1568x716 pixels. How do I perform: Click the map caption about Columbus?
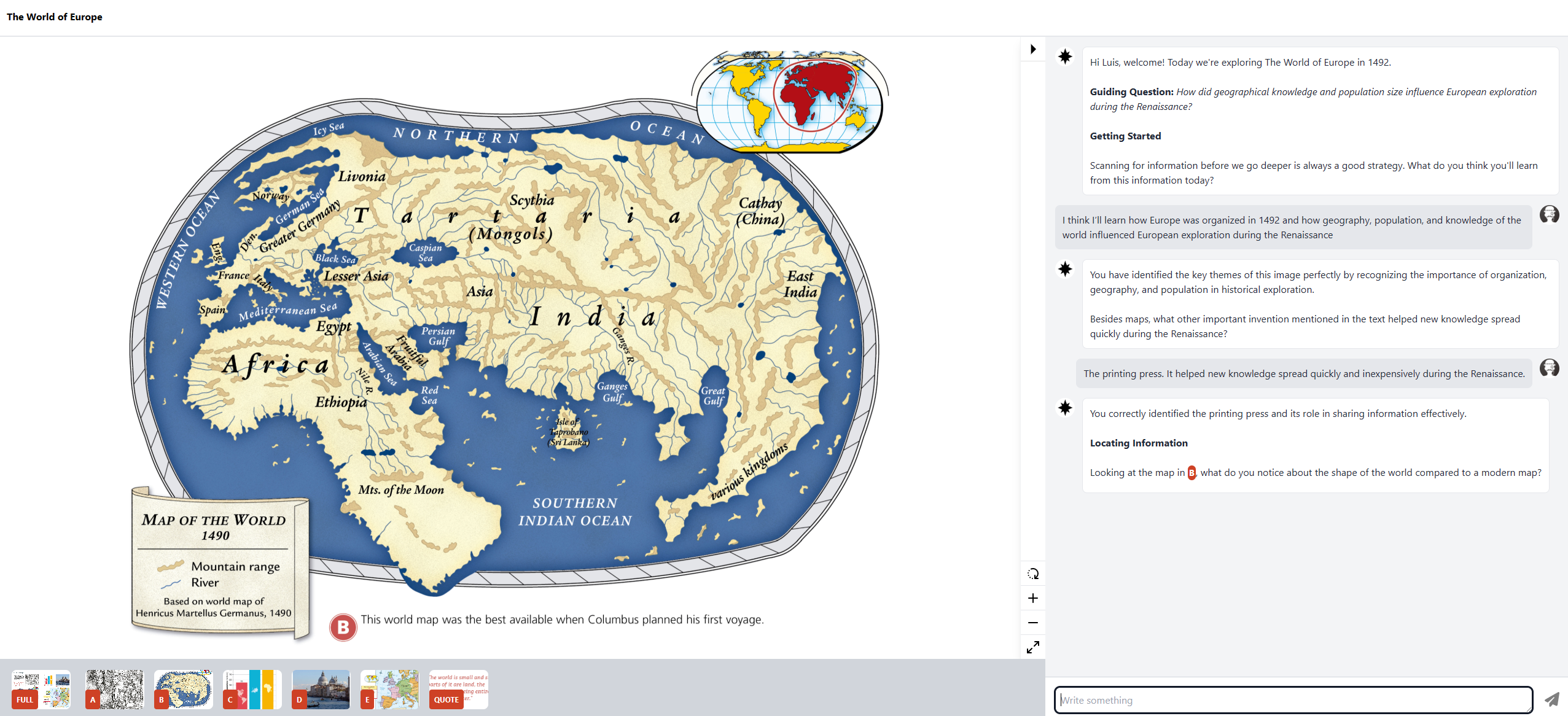pyautogui.click(x=562, y=620)
